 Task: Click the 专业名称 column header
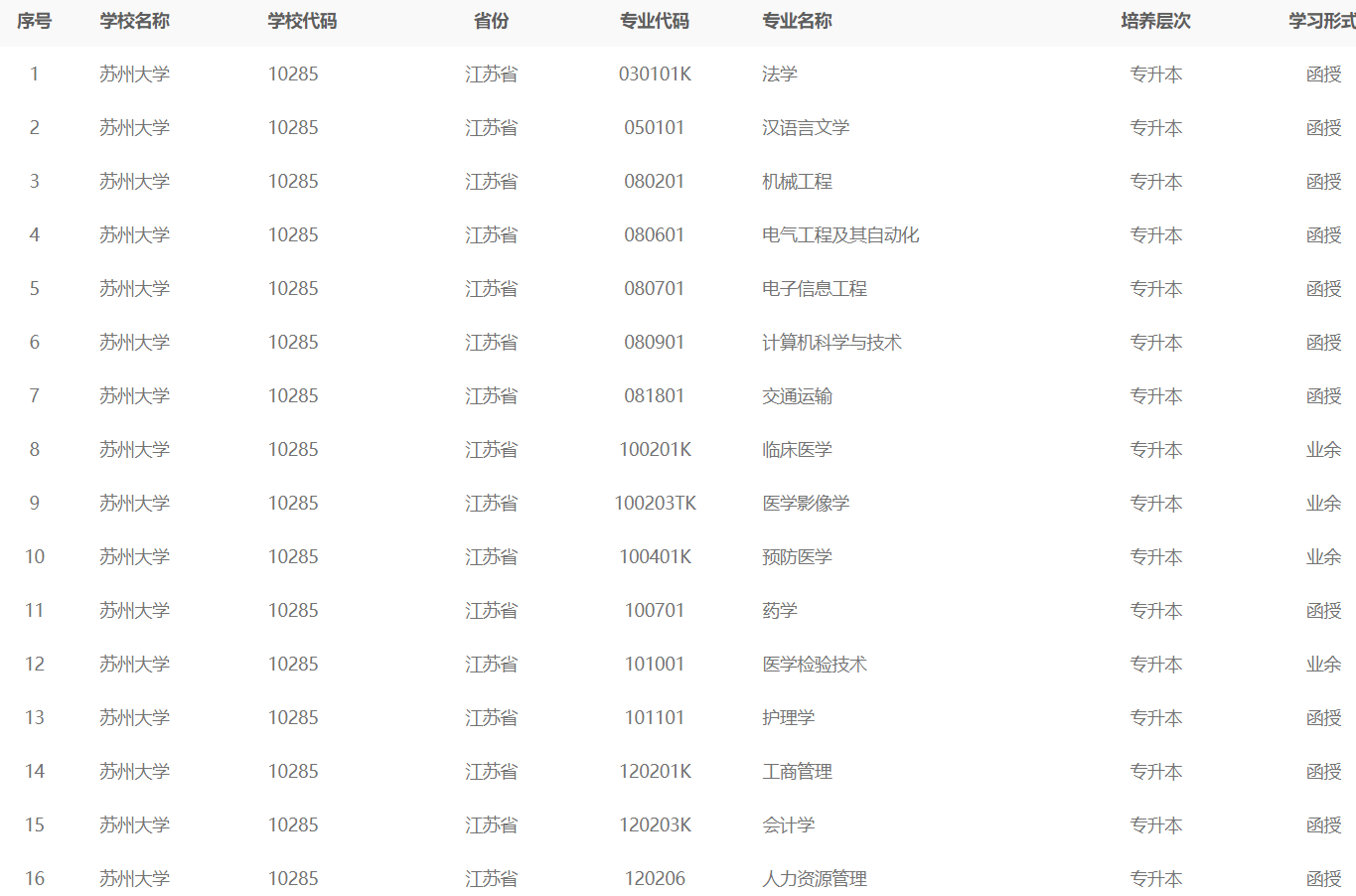click(797, 21)
